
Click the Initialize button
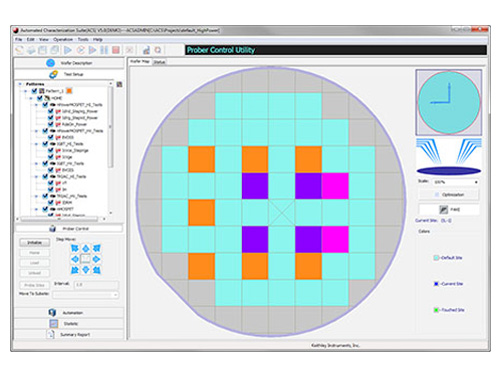(35, 242)
